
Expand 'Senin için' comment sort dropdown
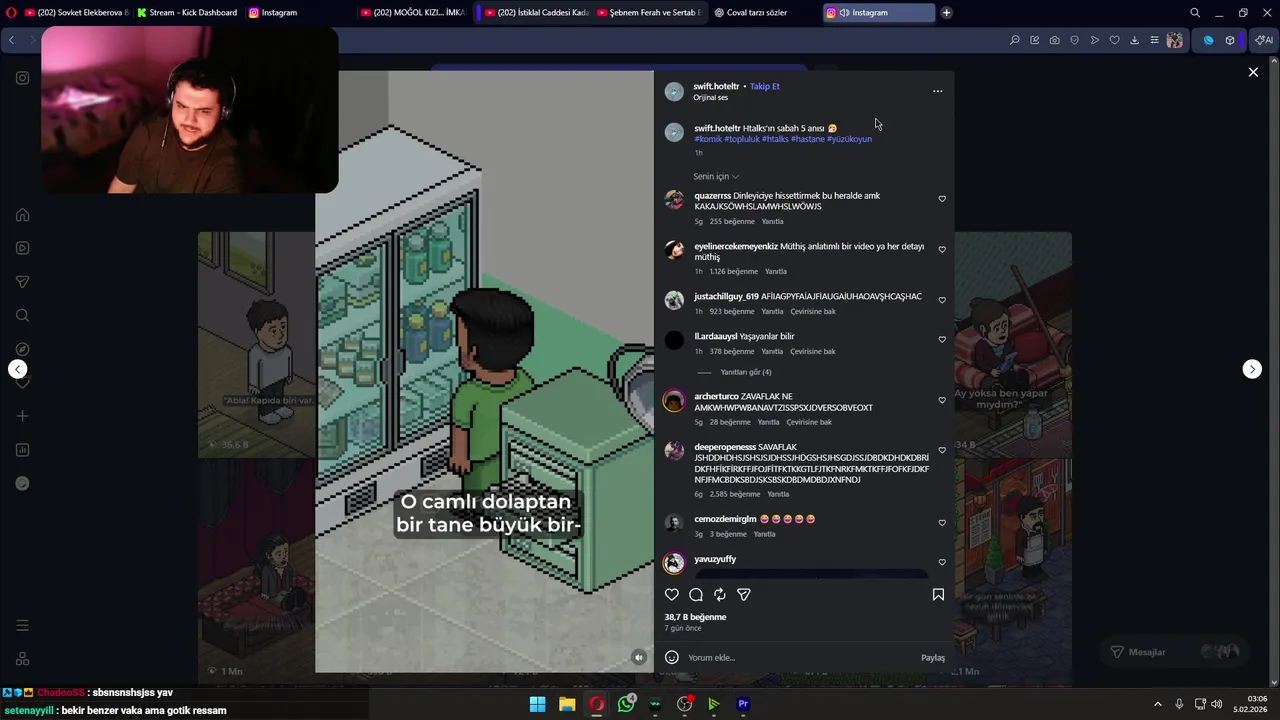tap(716, 176)
